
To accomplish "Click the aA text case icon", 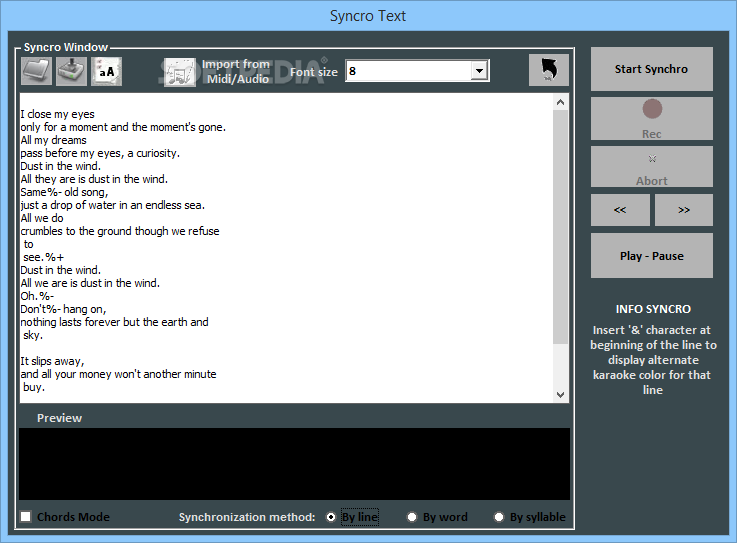I will click(107, 71).
